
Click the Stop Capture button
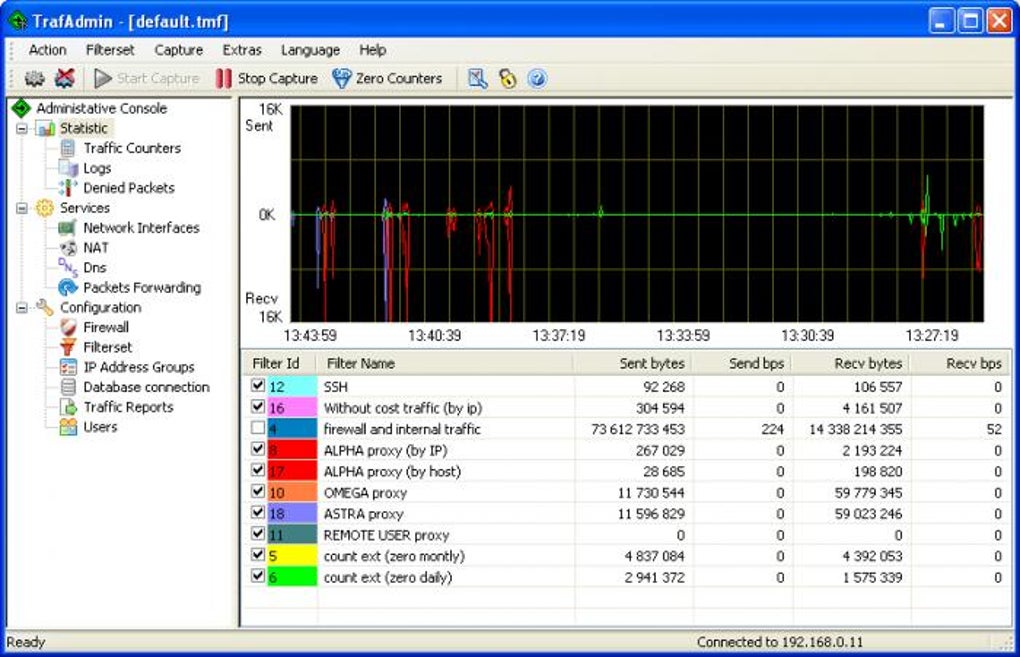267,79
